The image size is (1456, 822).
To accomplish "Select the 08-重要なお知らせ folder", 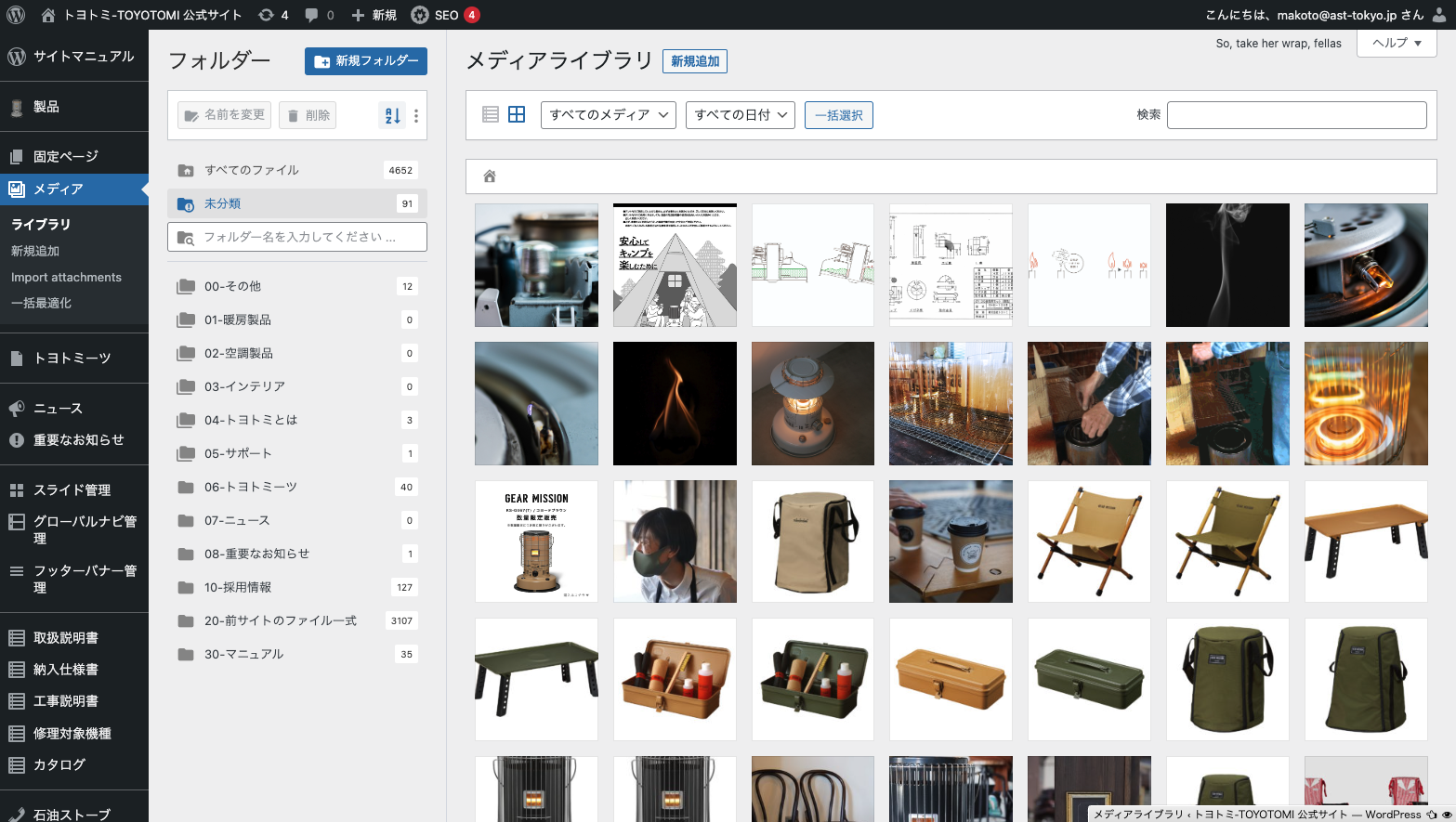I will pos(297,554).
